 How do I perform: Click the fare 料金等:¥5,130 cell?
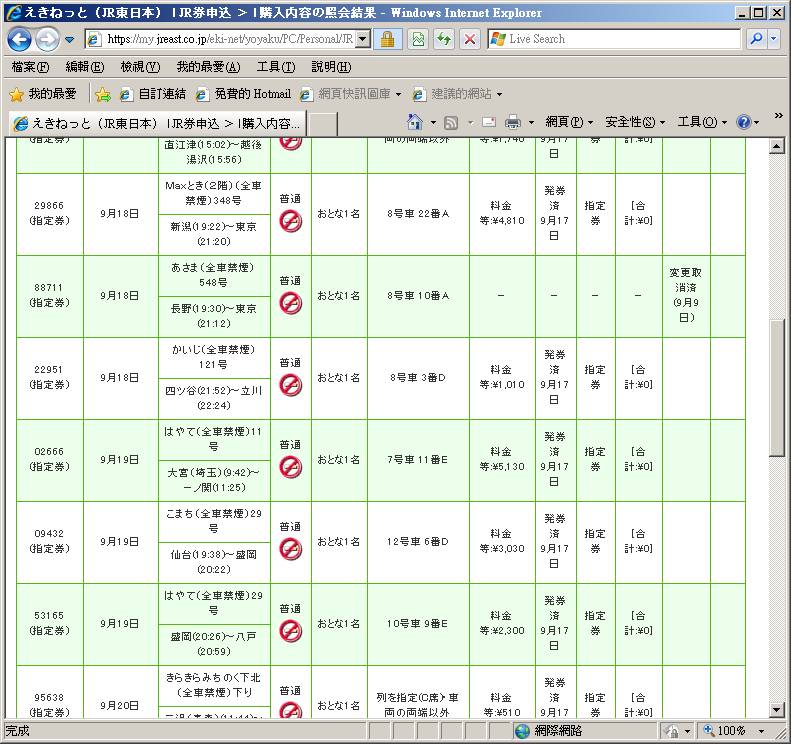(501, 459)
